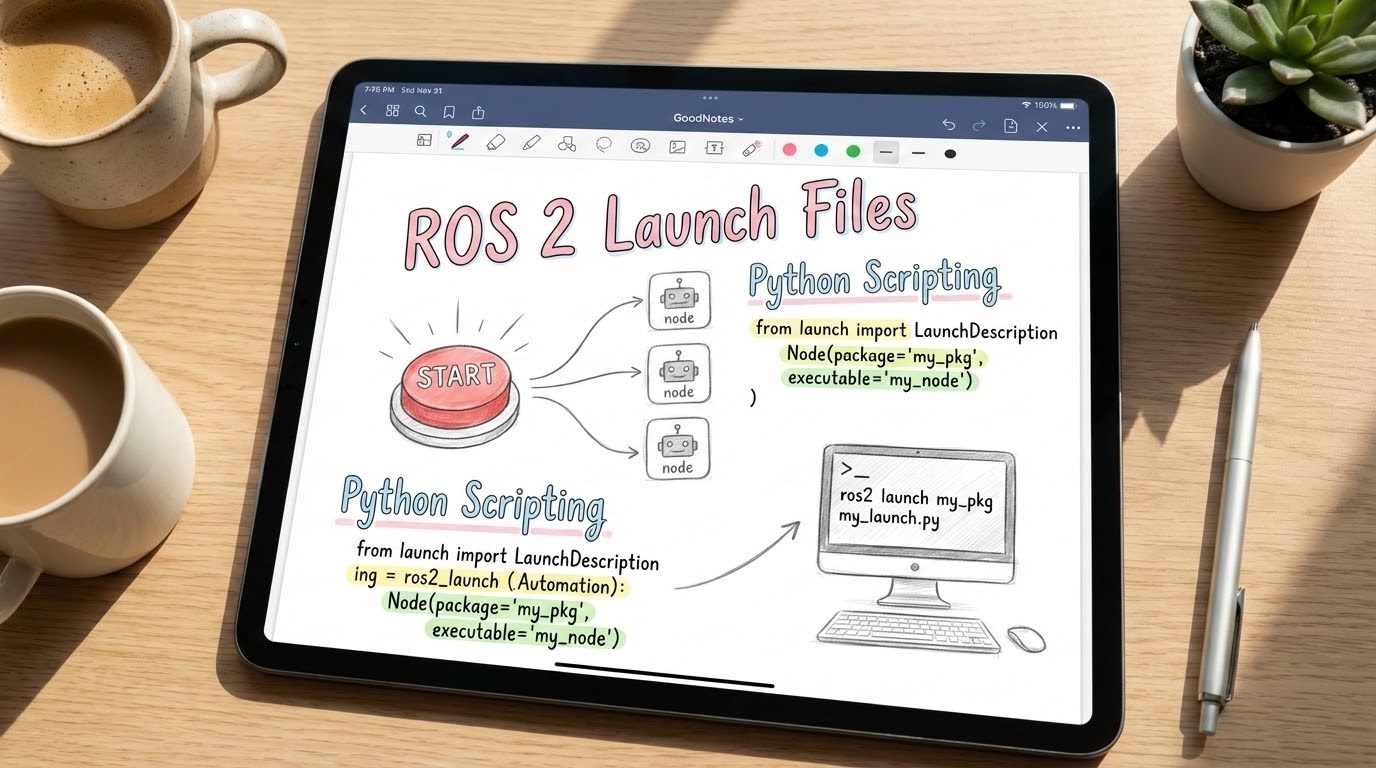Select the Laser pointer tool

point(752,149)
